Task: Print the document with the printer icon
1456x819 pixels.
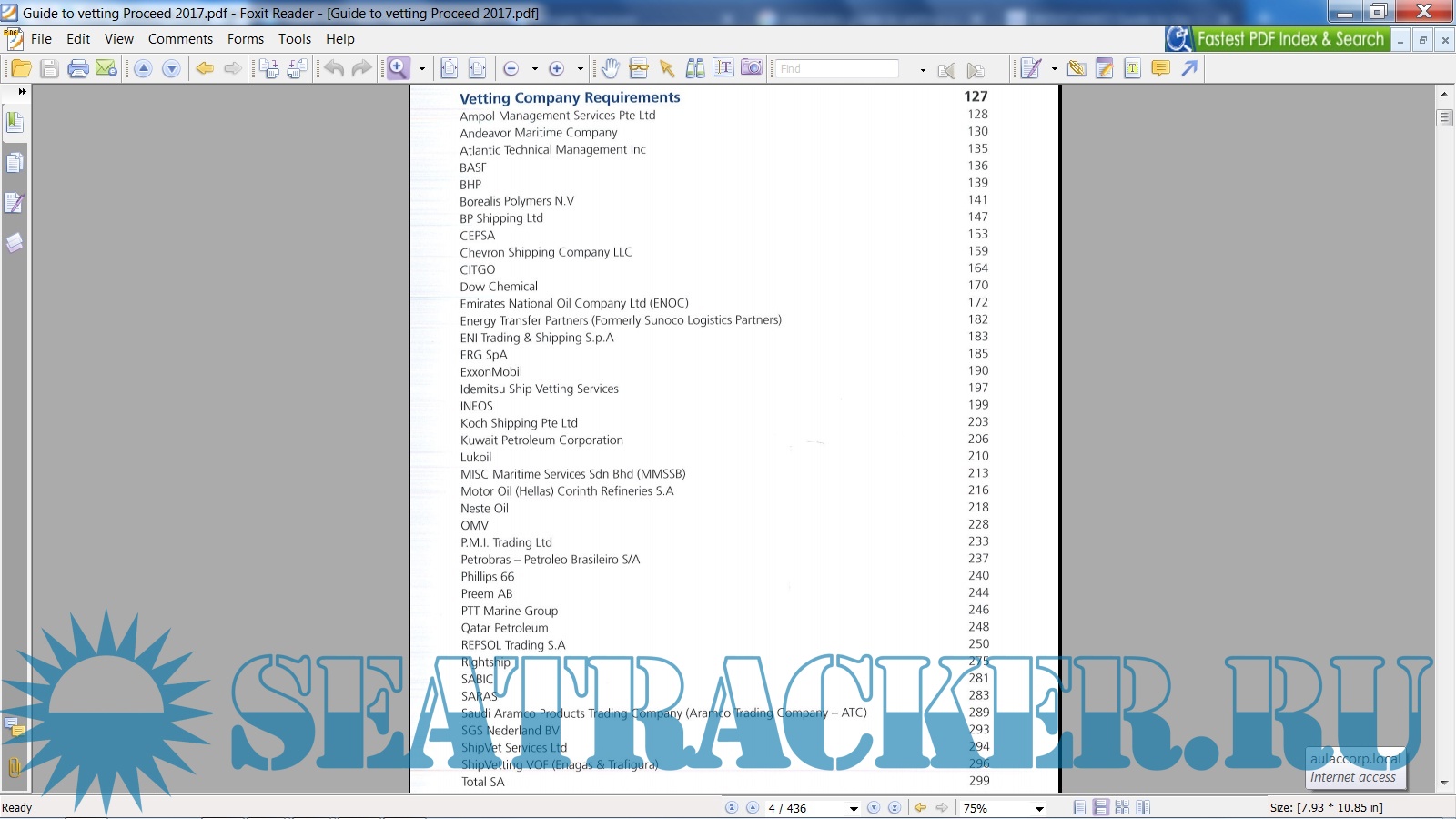Action: point(78,69)
